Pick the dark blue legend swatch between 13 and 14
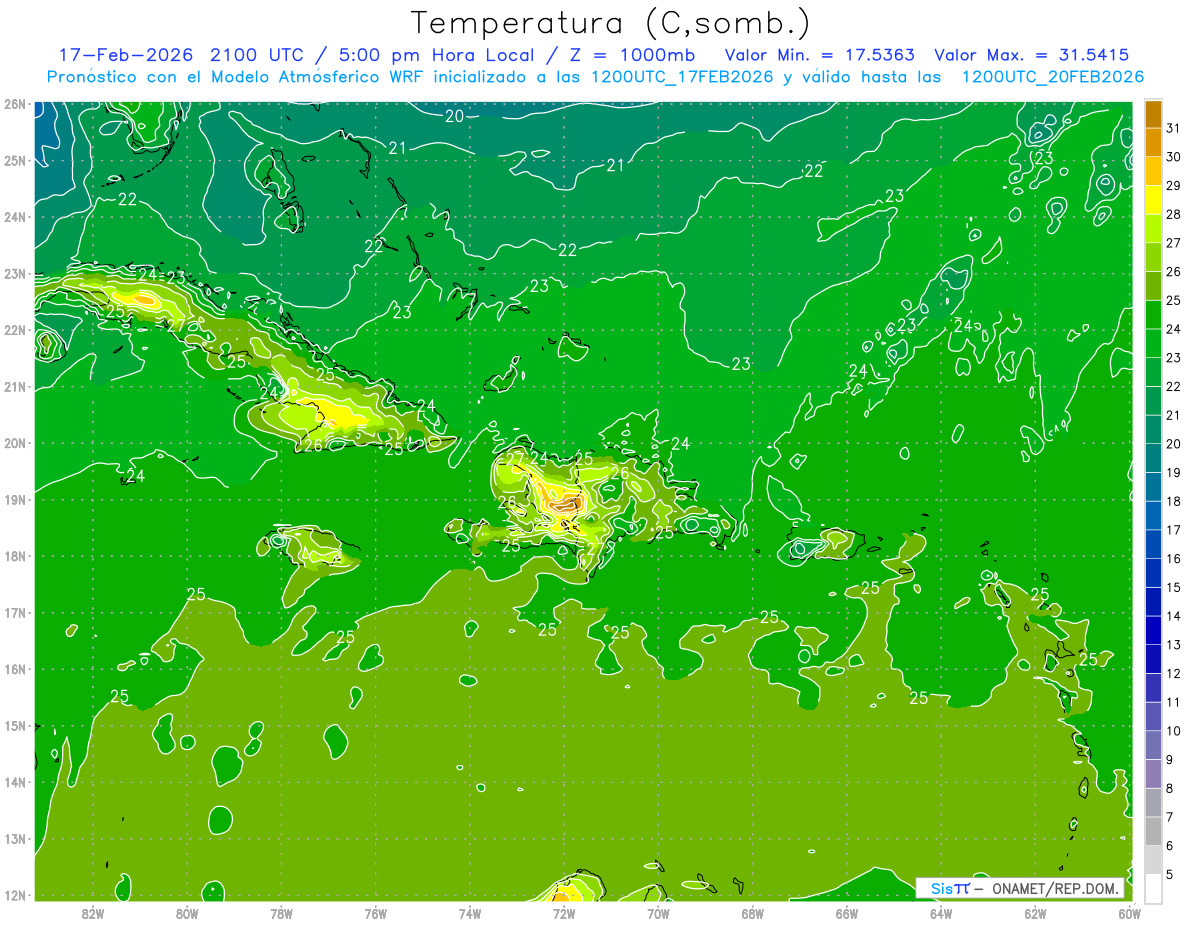 pyautogui.click(x=1153, y=630)
